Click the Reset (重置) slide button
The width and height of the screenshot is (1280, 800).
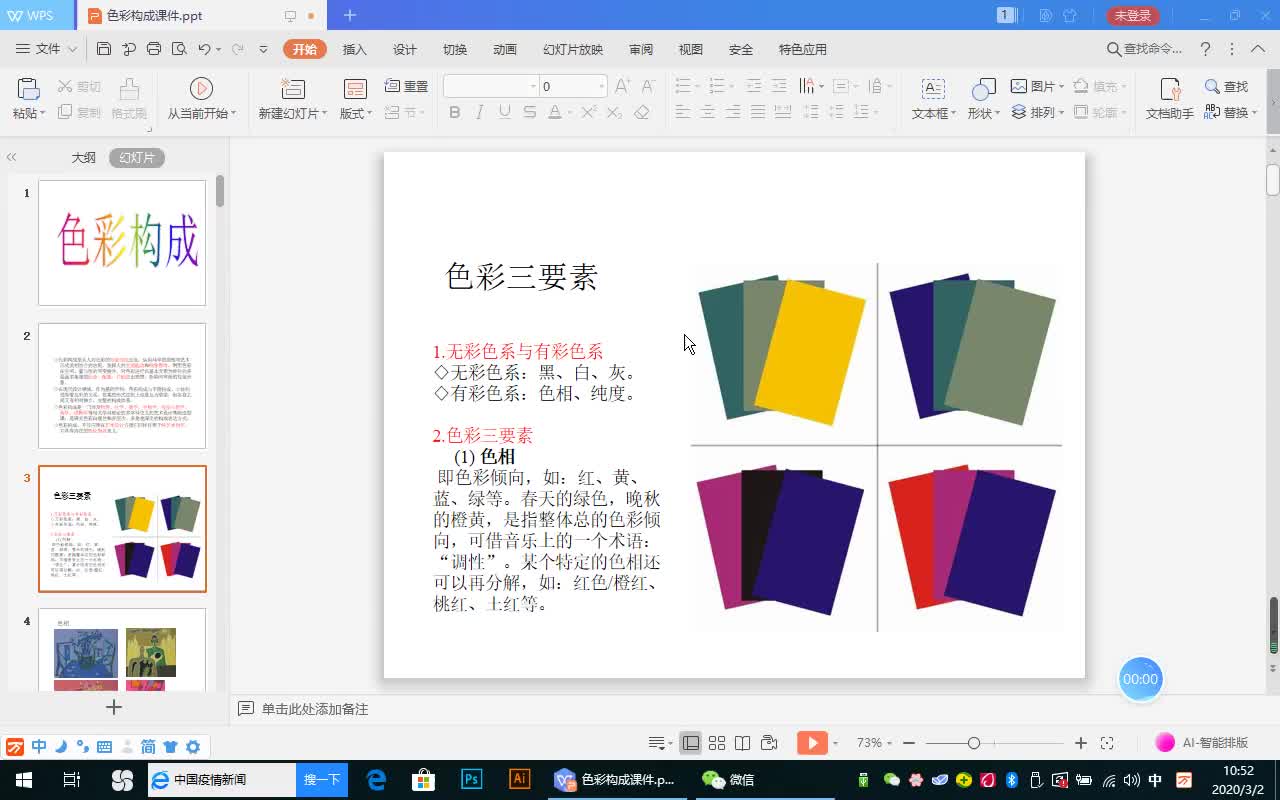(x=407, y=86)
